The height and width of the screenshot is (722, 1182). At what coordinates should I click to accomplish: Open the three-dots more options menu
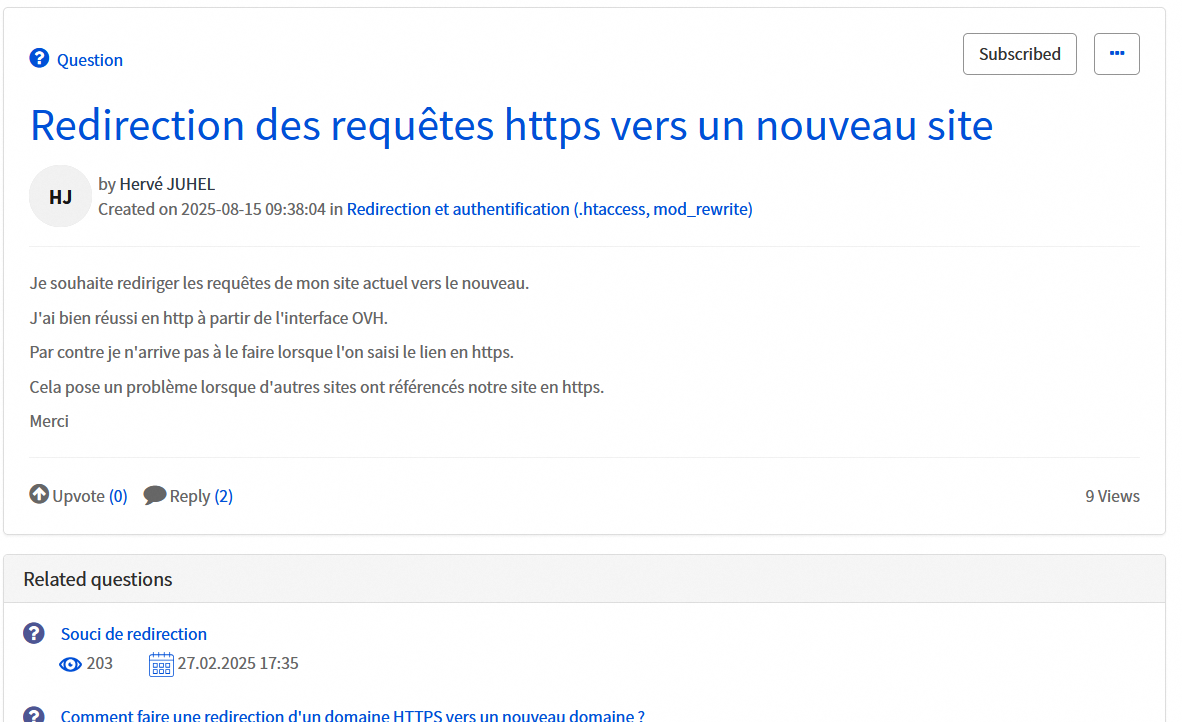1116,54
